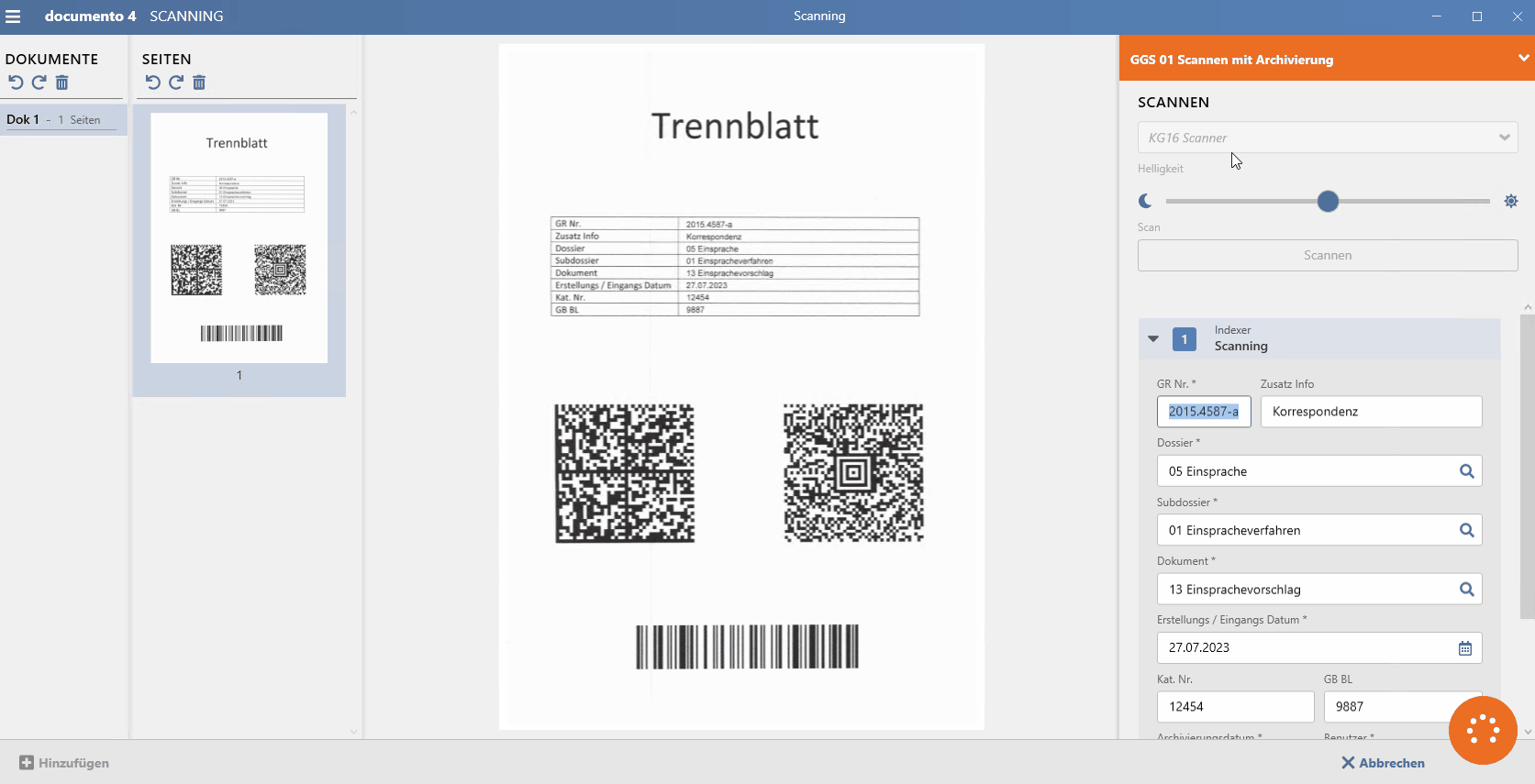The height and width of the screenshot is (784, 1535).
Task: Rotate document right in Dokumente toolbar
Action: click(x=39, y=83)
